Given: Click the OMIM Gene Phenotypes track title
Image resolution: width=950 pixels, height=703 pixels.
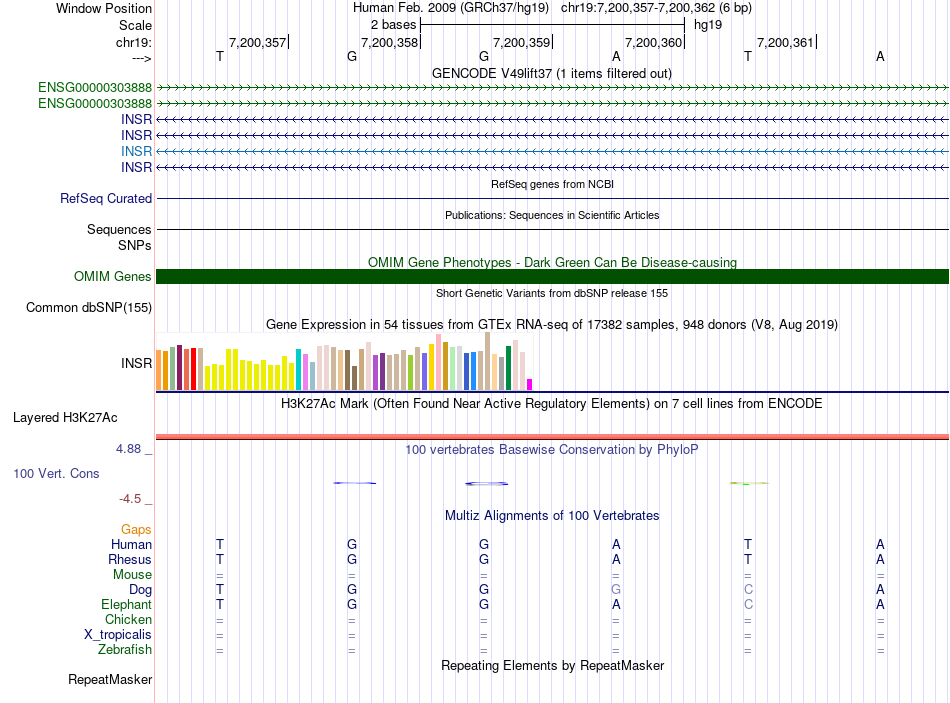Looking at the screenshot, I should coord(553,262).
